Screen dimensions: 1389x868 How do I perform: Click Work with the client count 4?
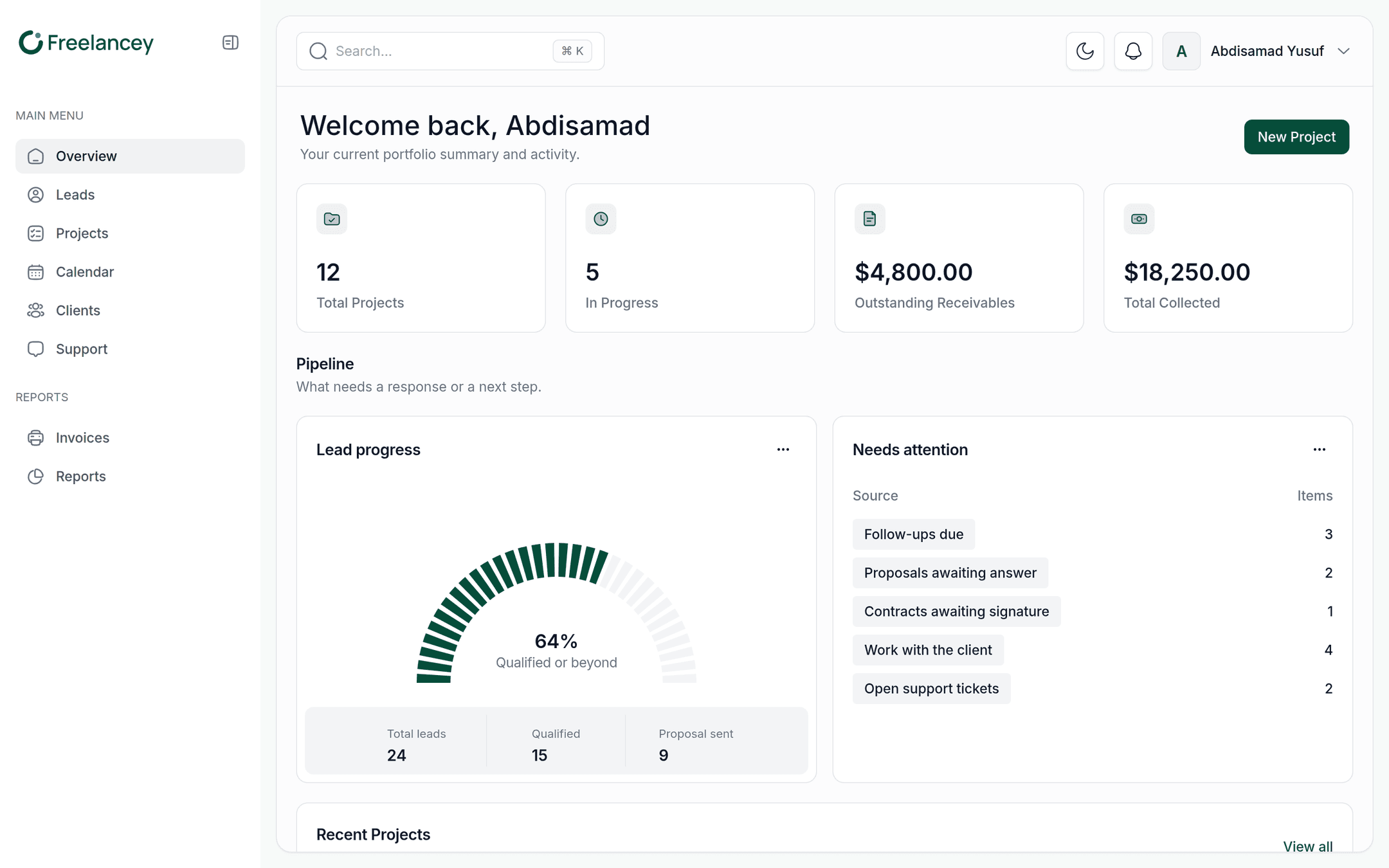[x=1329, y=650]
